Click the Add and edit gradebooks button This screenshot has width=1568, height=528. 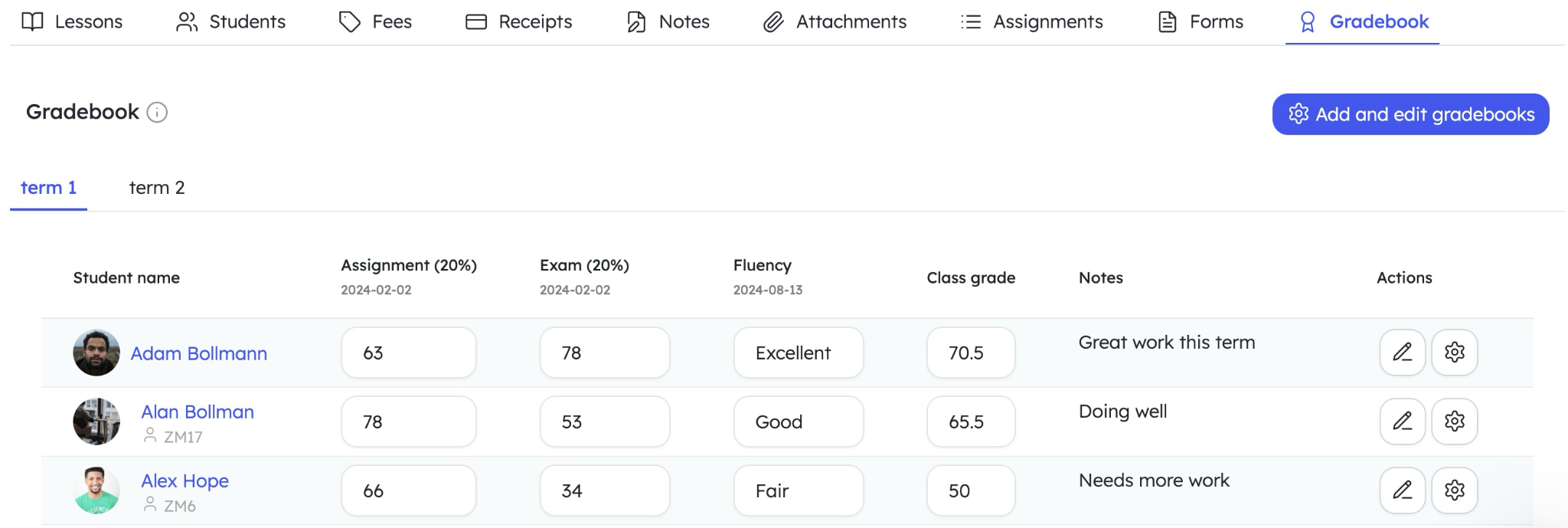(1410, 113)
